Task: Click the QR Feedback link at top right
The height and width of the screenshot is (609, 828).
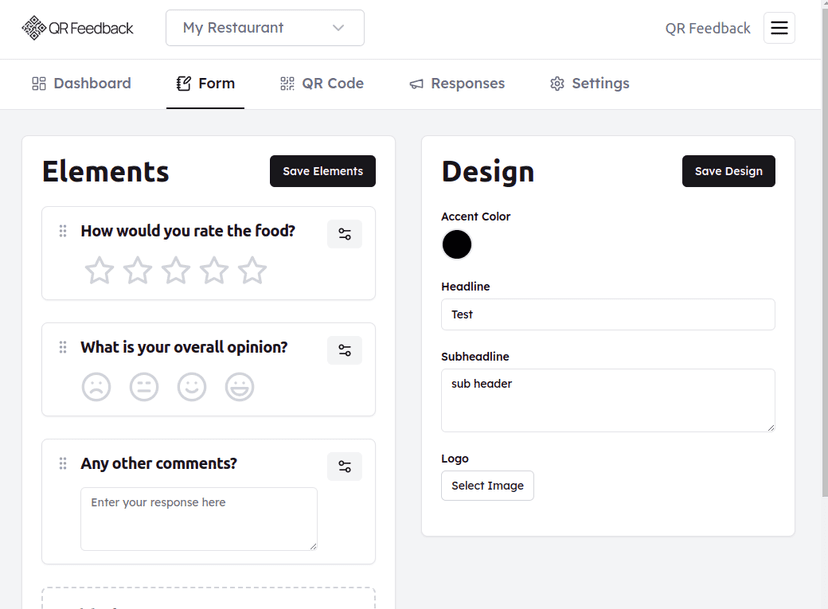Action: pyautogui.click(x=707, y=28)
